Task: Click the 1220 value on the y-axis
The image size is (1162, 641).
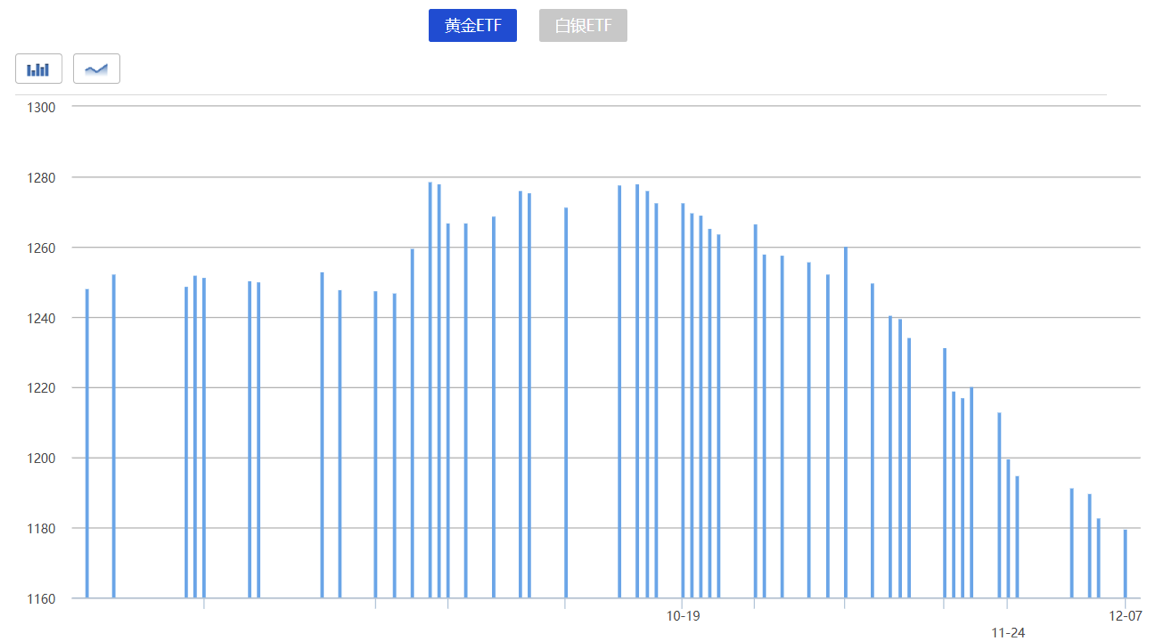Action: tap(41, 388)
